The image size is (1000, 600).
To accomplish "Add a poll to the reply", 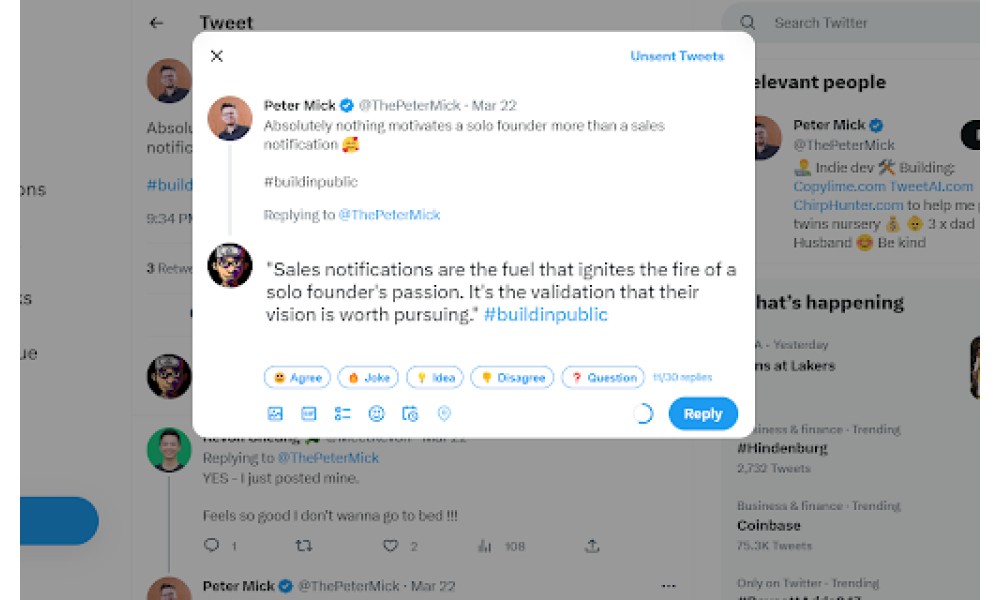I will (x=342, y=414).
